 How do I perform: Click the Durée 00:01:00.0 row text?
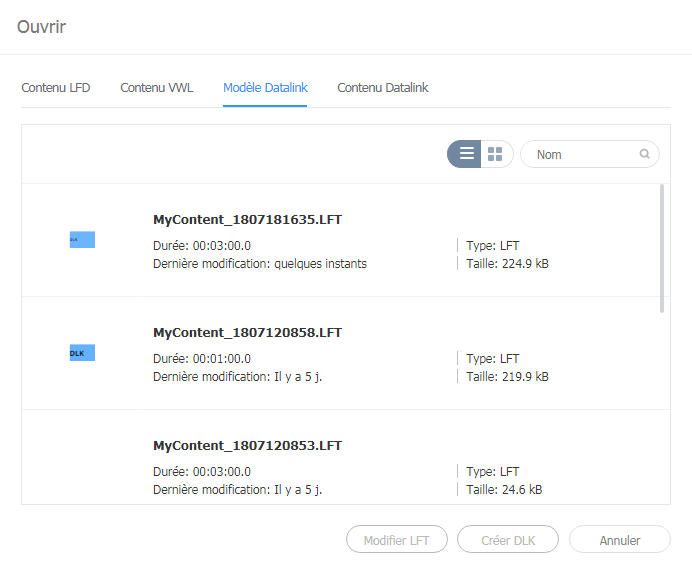pos(202,358)
